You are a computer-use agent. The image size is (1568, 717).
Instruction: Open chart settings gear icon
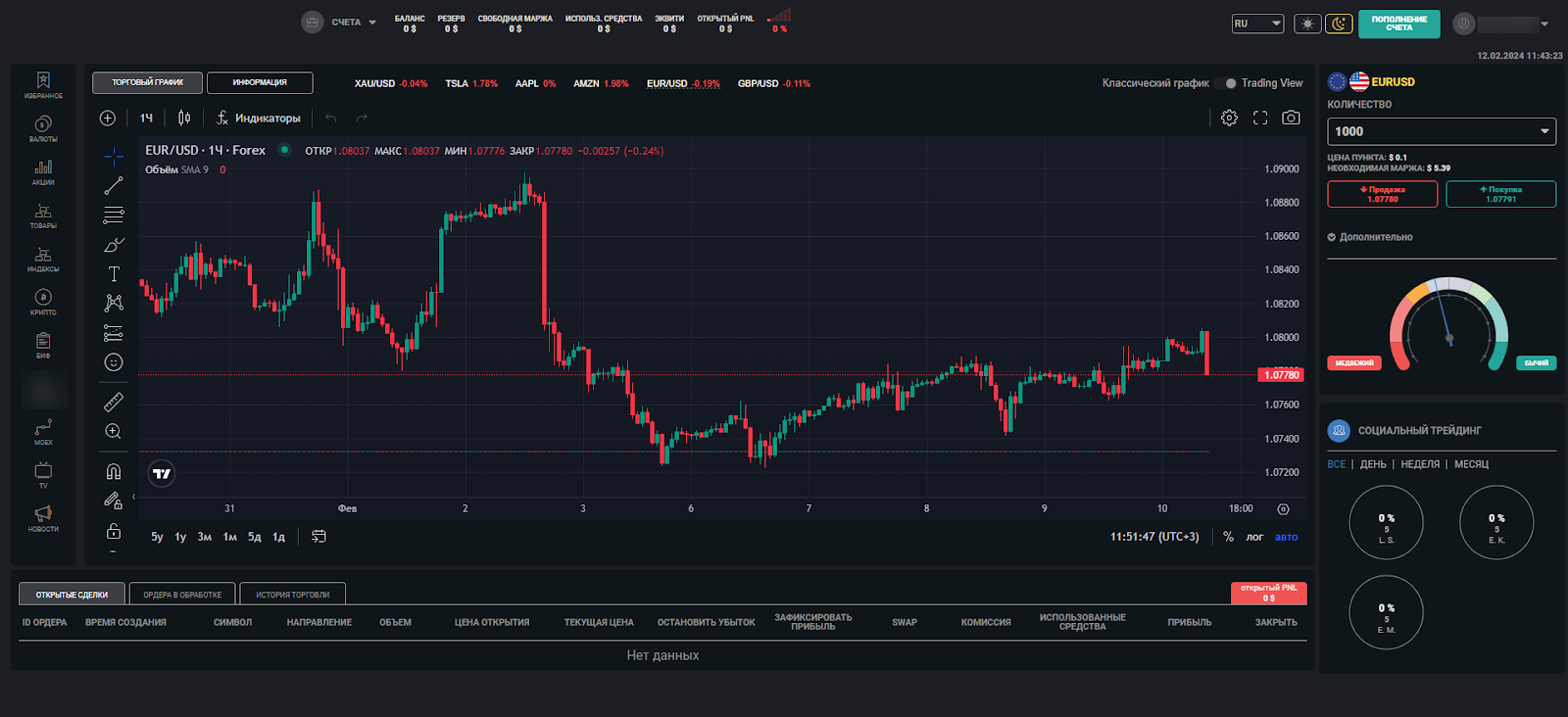pos(1229,118)
